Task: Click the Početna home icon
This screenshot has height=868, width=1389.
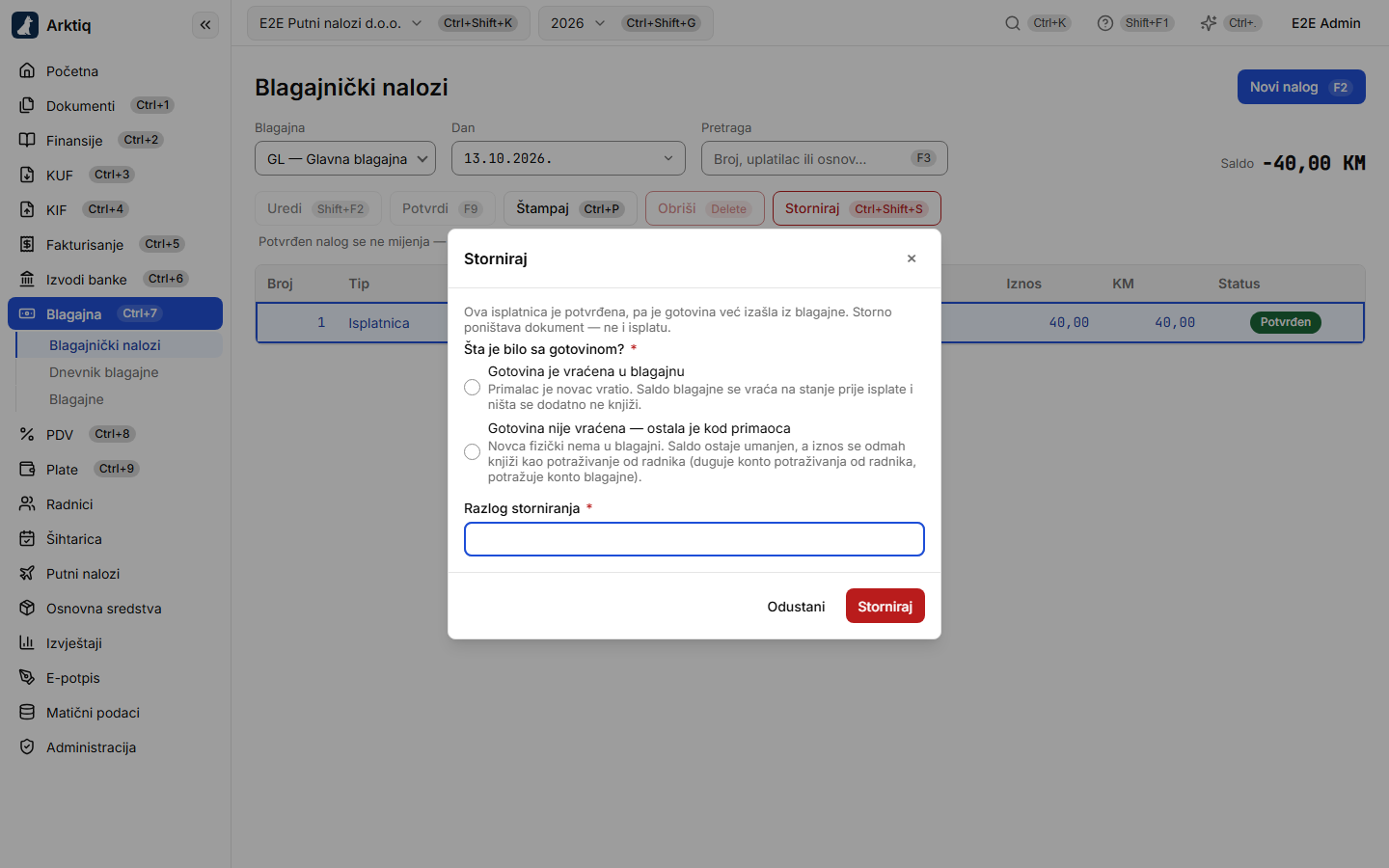Action: (27, 70)
